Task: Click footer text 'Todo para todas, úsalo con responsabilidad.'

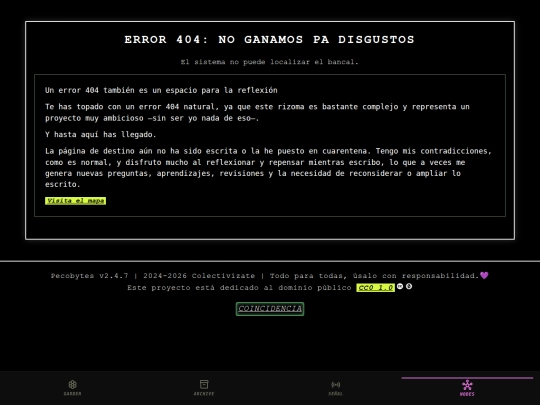Action: [x=374, y=276]
